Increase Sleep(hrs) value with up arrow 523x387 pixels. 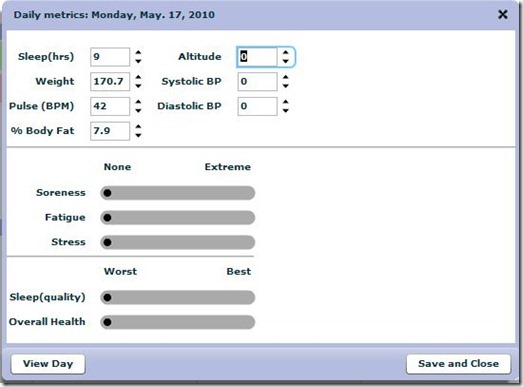click(x=138, y=53)
